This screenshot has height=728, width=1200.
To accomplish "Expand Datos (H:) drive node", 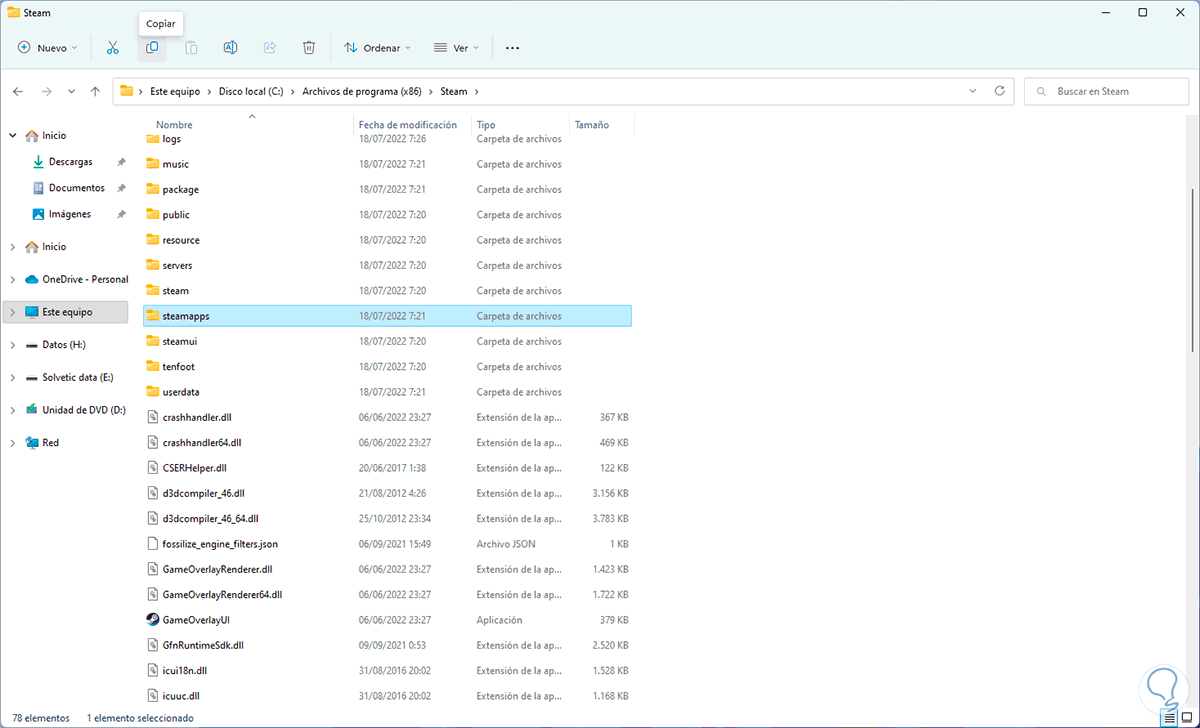I will click(13, 345).
